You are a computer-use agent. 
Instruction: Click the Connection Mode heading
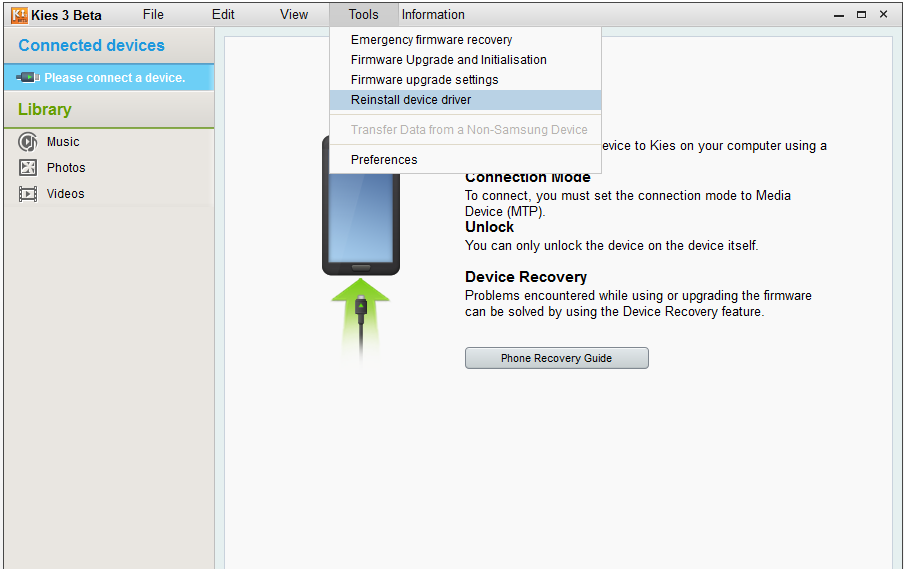click(528, 178)
